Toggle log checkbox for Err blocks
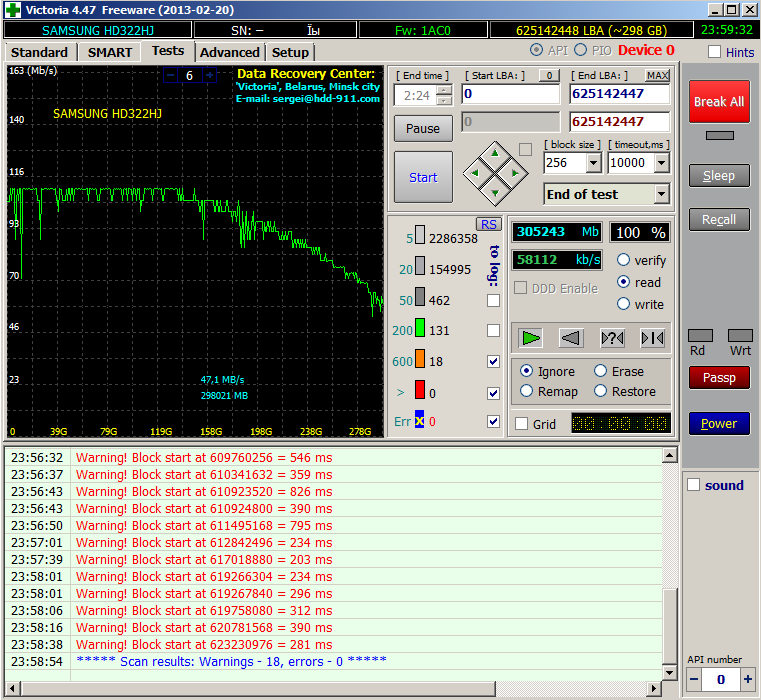The image size is (761, 700). (x=494, y=421)
